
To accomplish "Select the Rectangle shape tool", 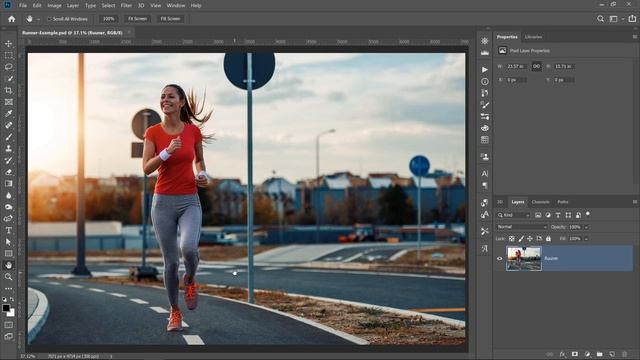I will tap(9, 253).
